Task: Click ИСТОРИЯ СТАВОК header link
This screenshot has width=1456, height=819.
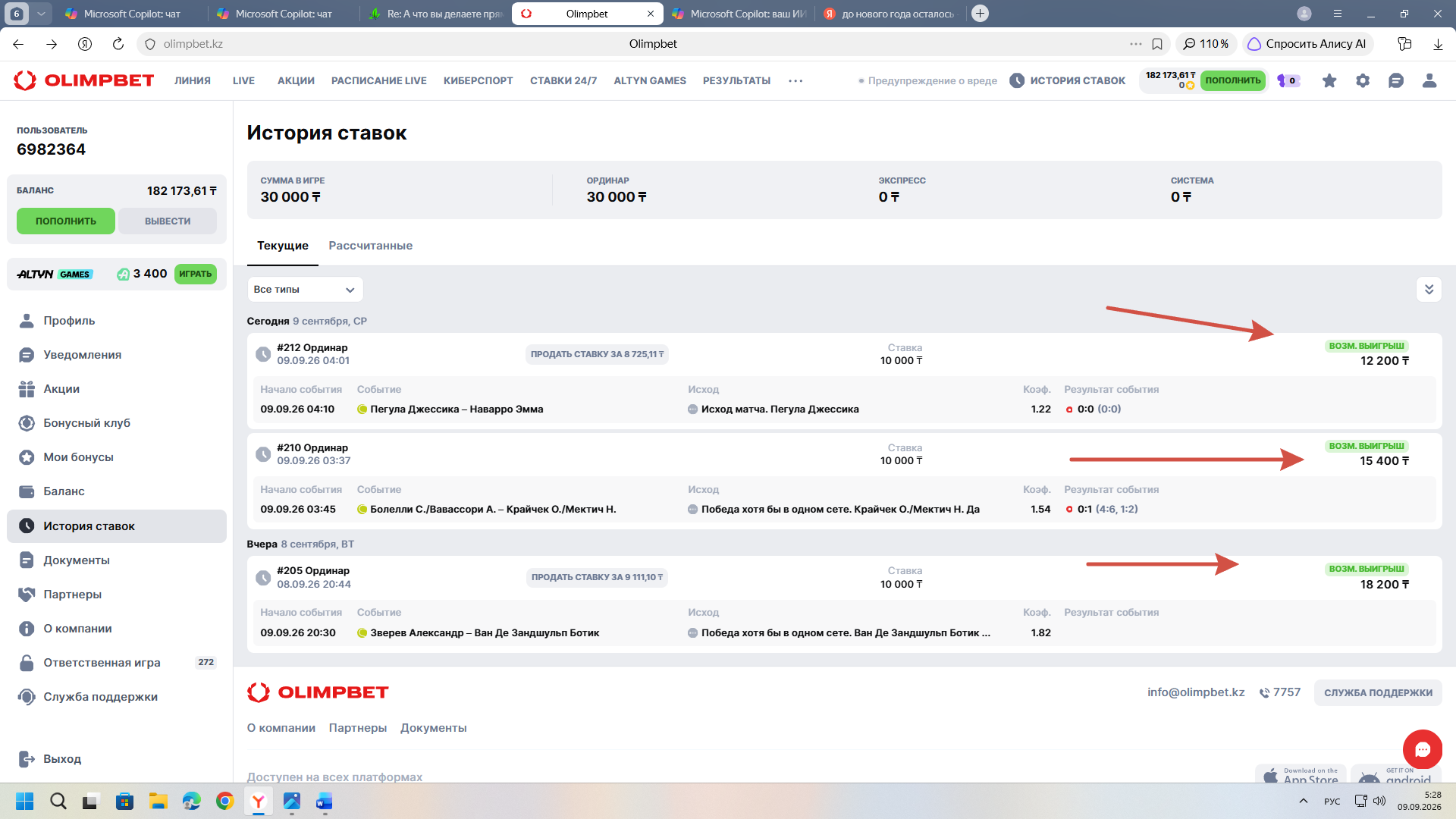Action: click(1067, 80)
